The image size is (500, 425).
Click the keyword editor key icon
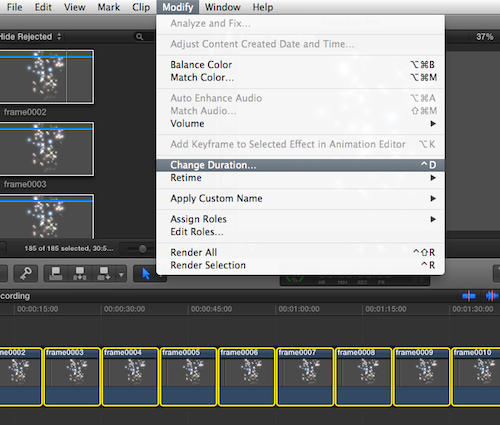click(x=25, y=274)
